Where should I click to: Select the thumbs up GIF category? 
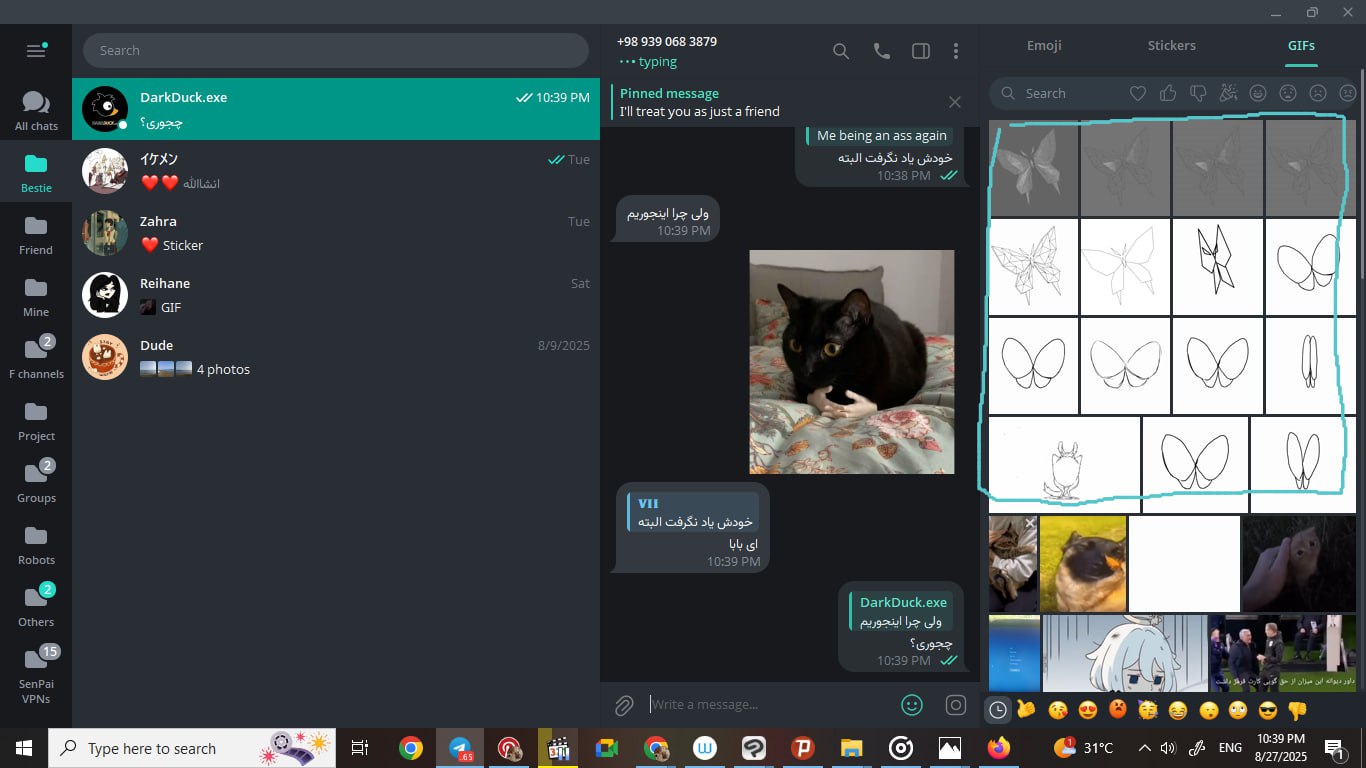click(x=1168, y=93)
